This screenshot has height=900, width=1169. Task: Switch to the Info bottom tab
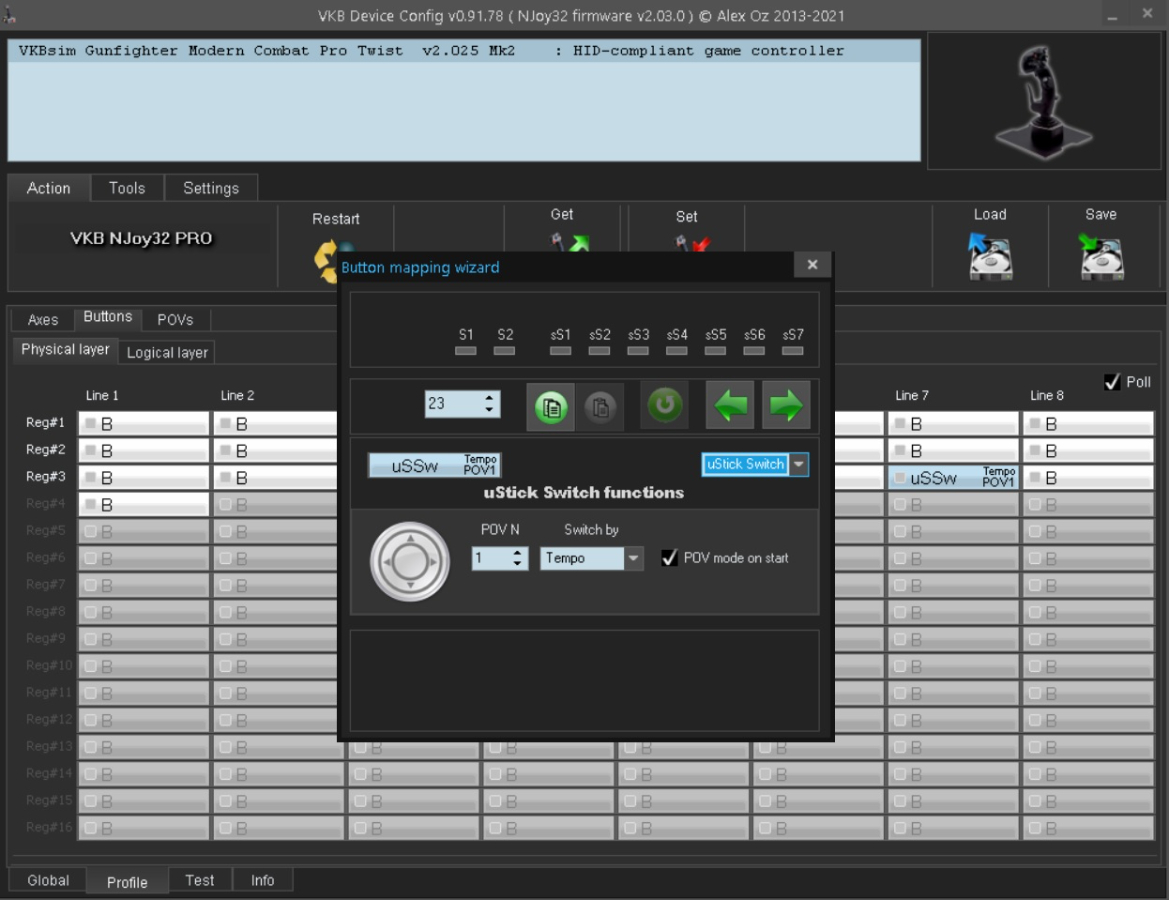[262, 880]
